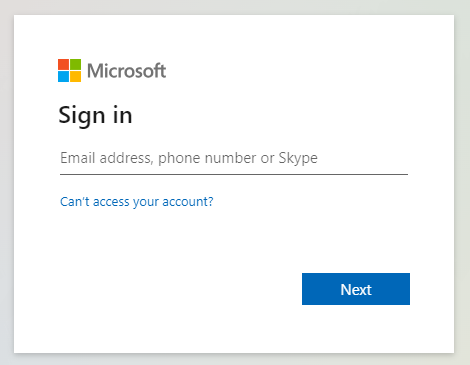Follow the account recovery help link
Viewport: 470px width, 365px height.
(x=137, y=202)
